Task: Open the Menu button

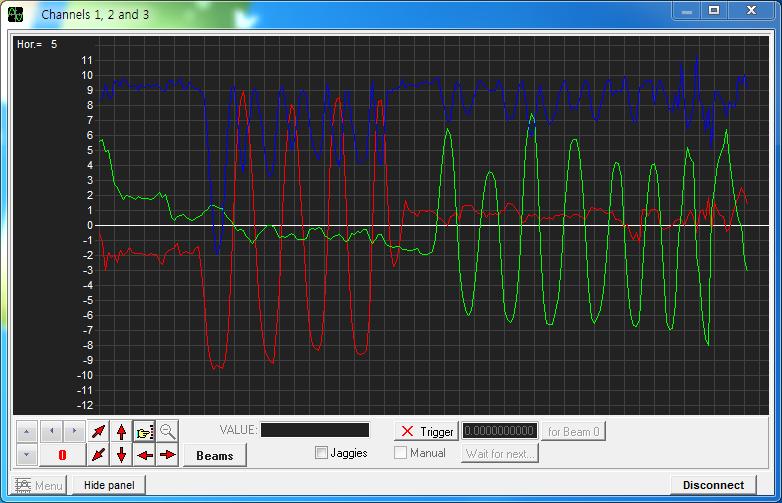Action: point(39,485)
